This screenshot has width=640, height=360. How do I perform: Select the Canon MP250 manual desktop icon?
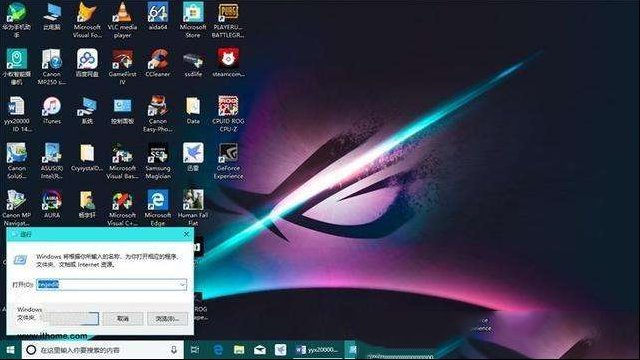pyautogui.click(x=52, y=67)
